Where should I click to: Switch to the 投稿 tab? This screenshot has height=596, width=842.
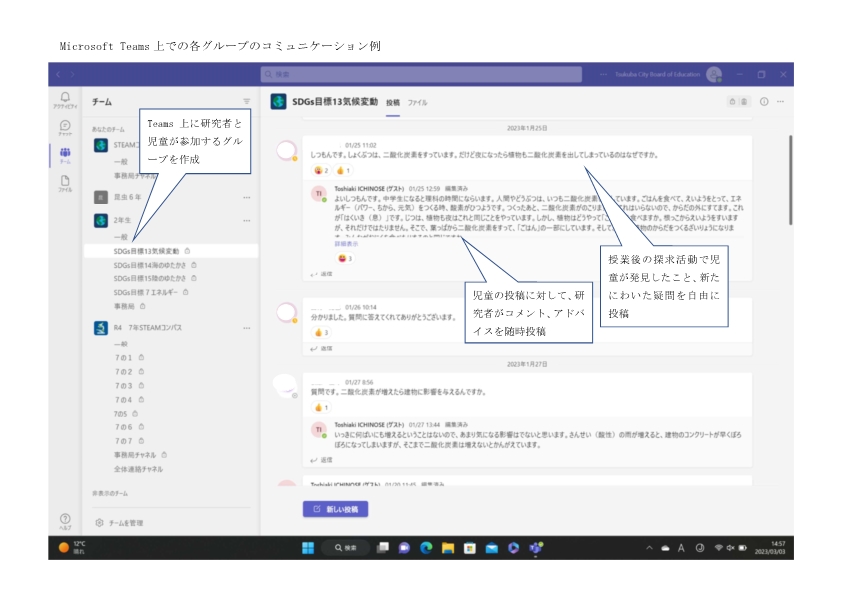coord(393,103)
